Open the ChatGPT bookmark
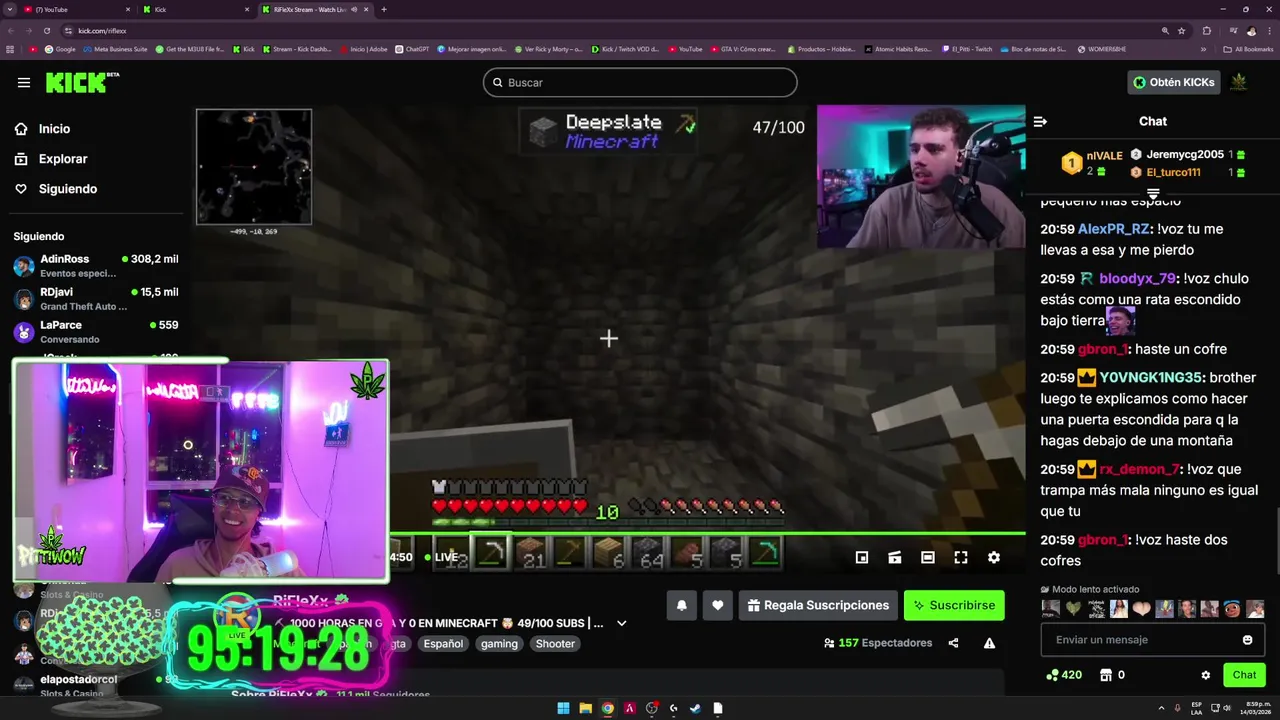Screen dimensions: 1280x720 click(412, 49)
